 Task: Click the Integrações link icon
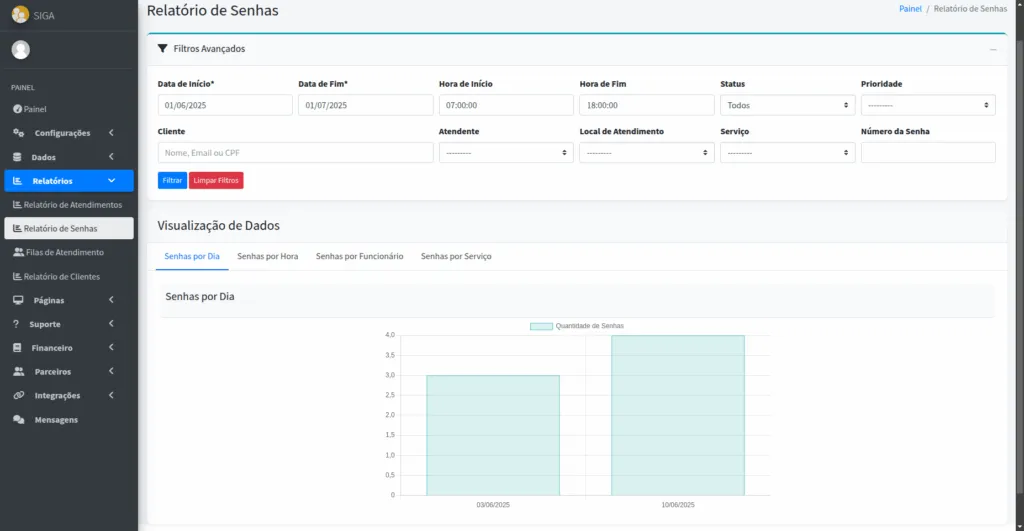[18, 395]
